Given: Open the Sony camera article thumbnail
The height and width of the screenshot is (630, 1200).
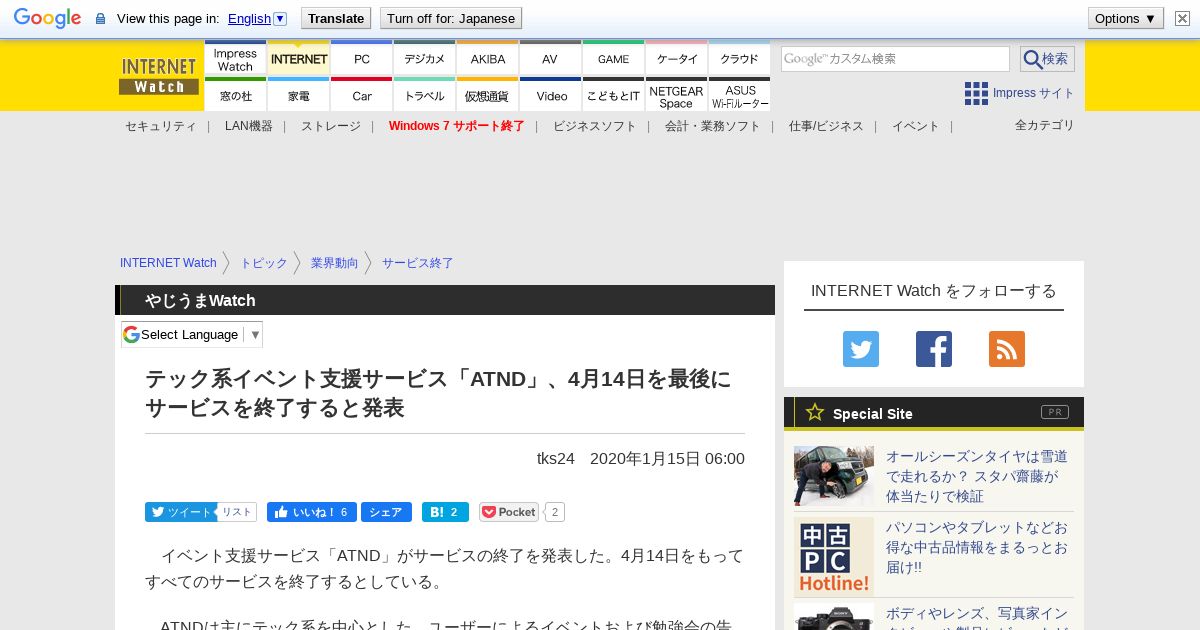Looking at the screenshot, I should (x=834, y=616).
